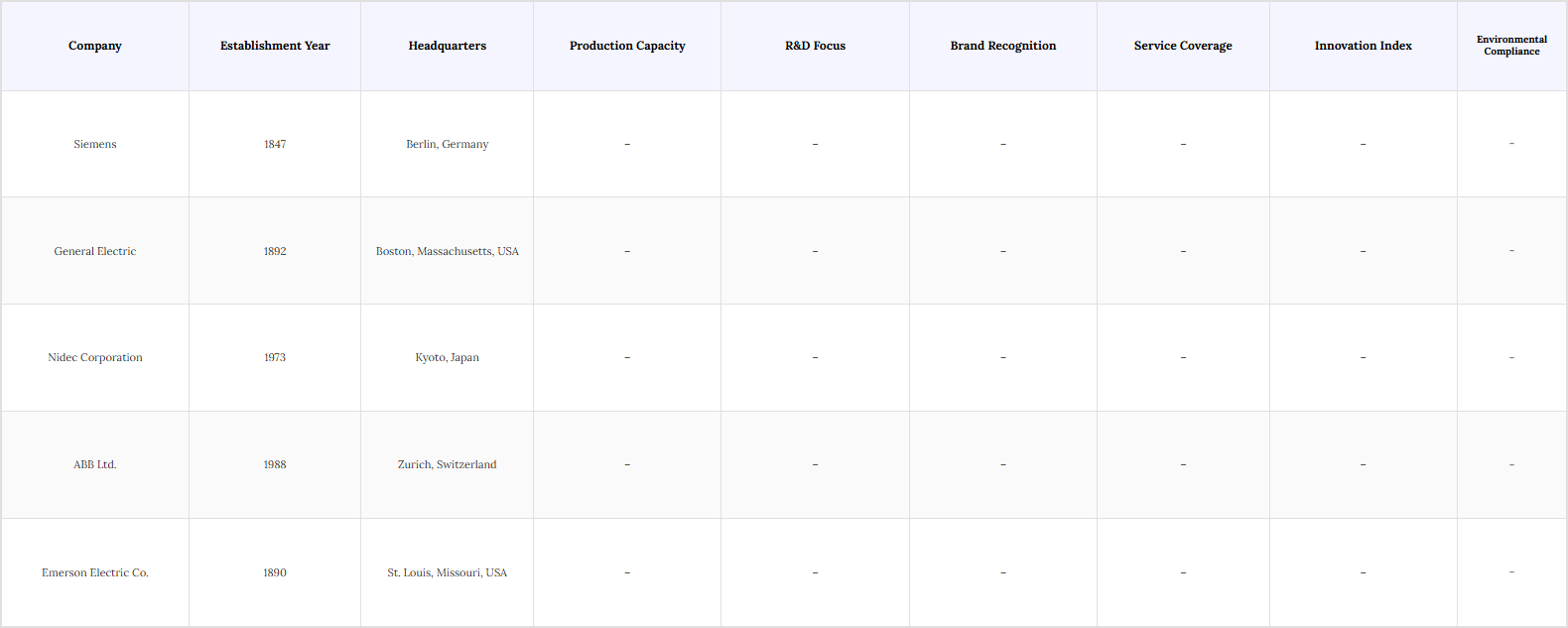
Task: Select the R&D Focus column header
Action: click(815, 46)
